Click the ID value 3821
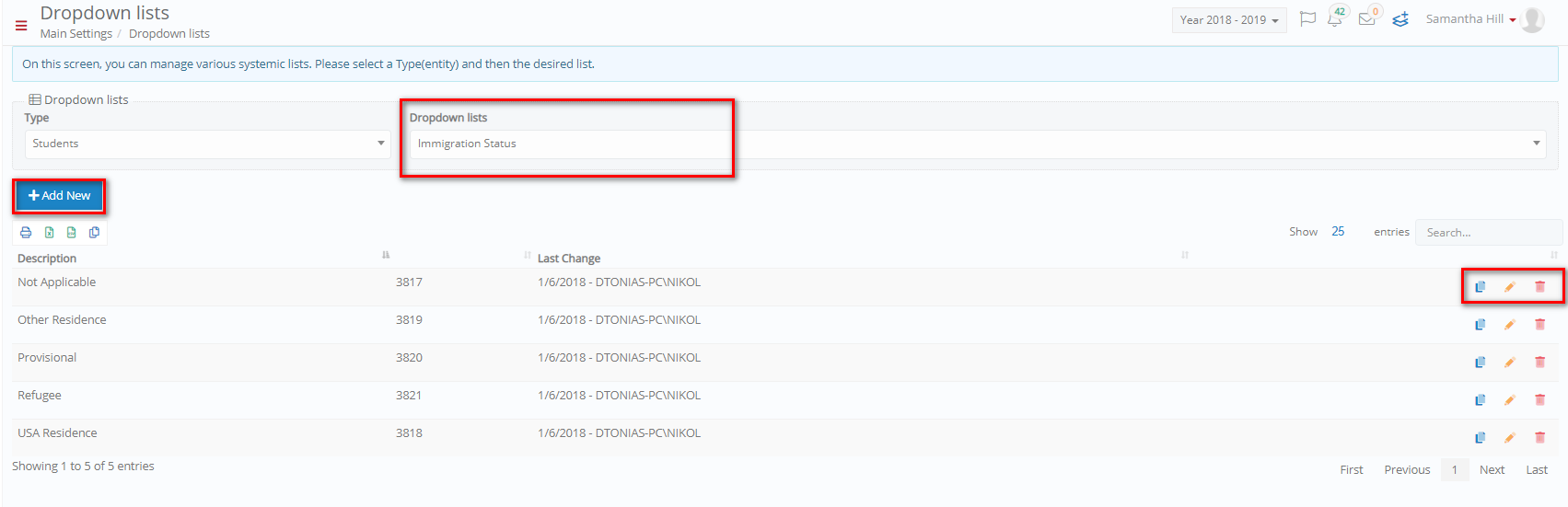 409,396
